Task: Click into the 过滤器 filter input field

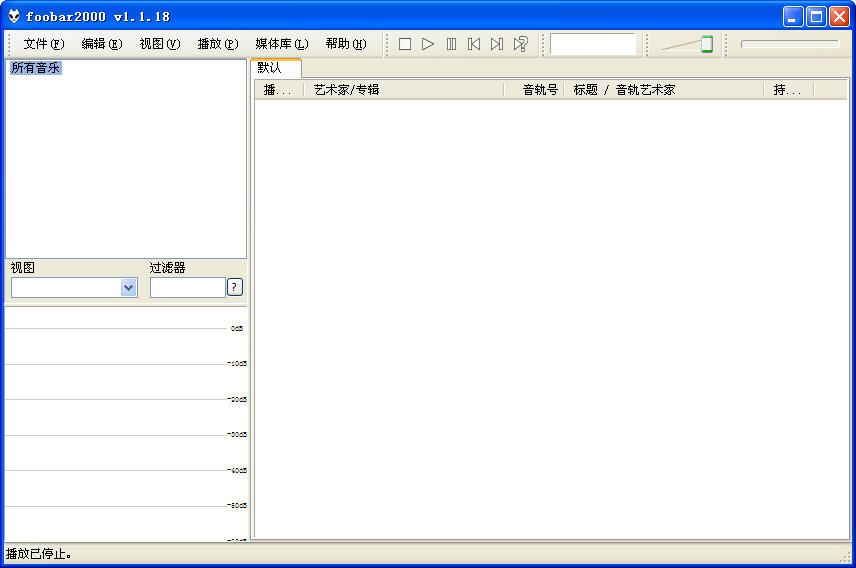Action: click(x=188, y=287)
